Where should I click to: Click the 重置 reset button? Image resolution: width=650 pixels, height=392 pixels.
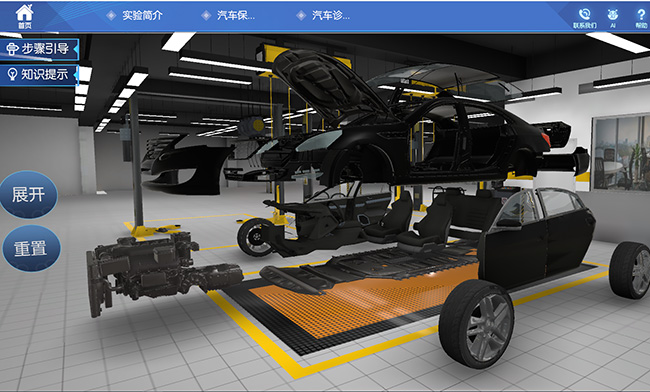(31, 249)
